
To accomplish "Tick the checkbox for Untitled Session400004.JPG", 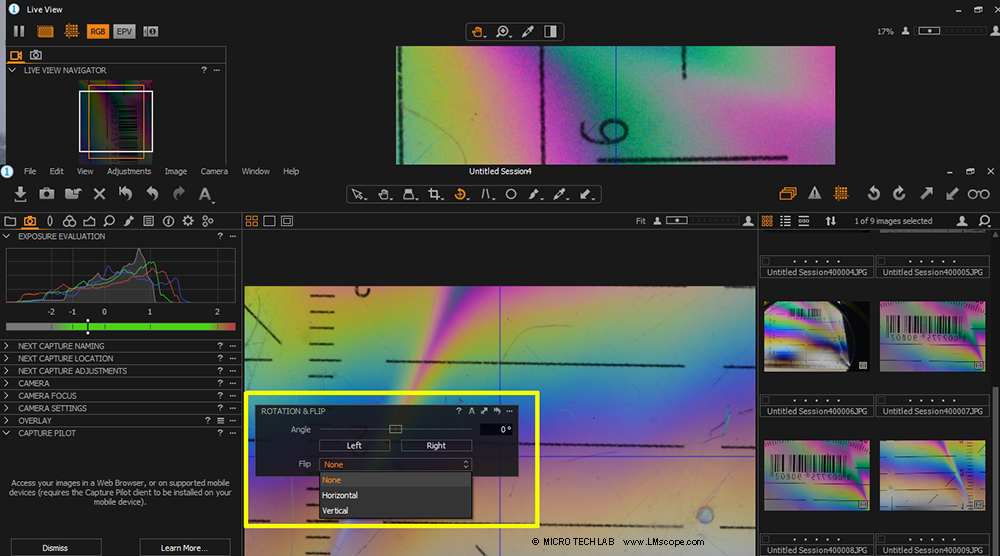I will coord(766,261).
